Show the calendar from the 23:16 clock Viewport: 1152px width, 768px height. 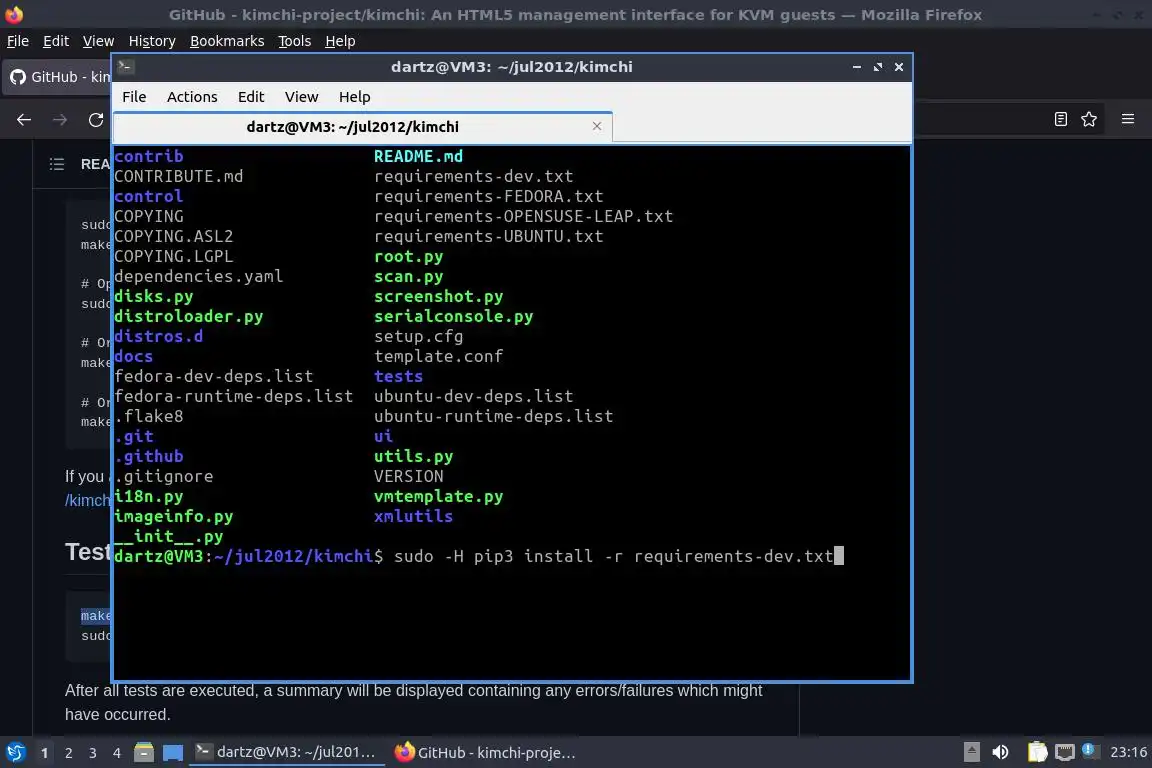1128,752
